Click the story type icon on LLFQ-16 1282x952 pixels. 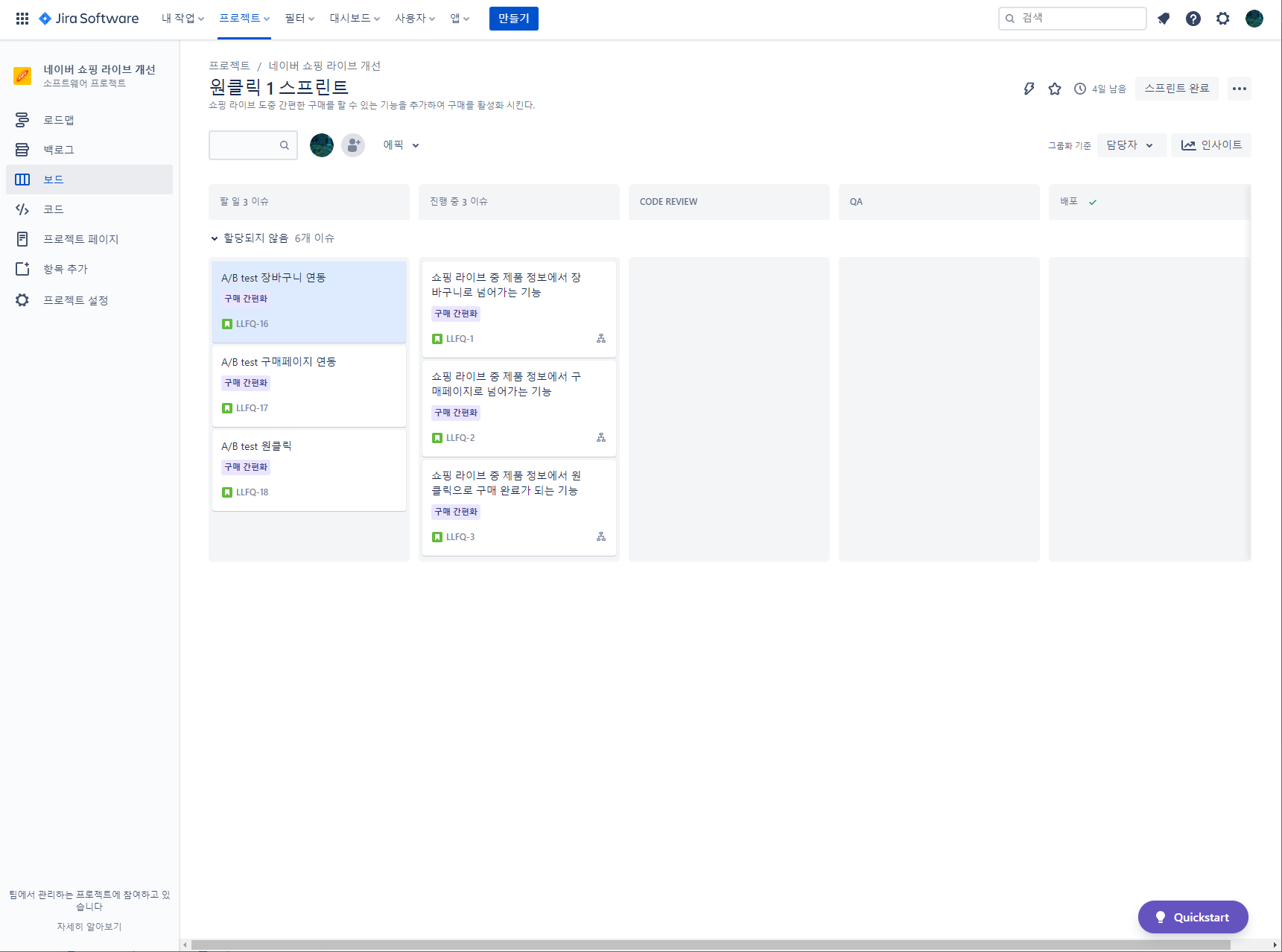[x=227, y=324]
